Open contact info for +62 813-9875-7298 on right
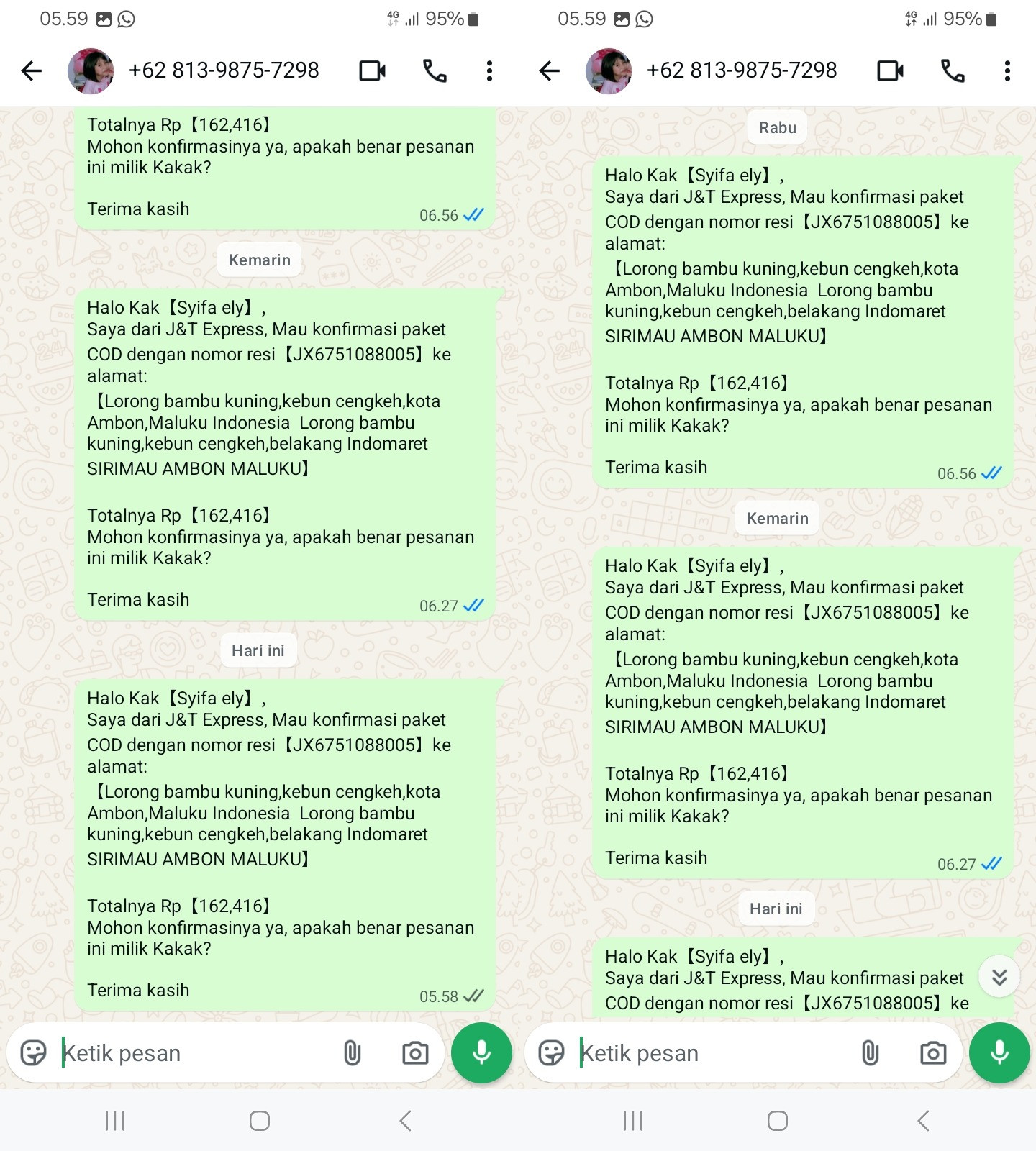 point(742,70)
